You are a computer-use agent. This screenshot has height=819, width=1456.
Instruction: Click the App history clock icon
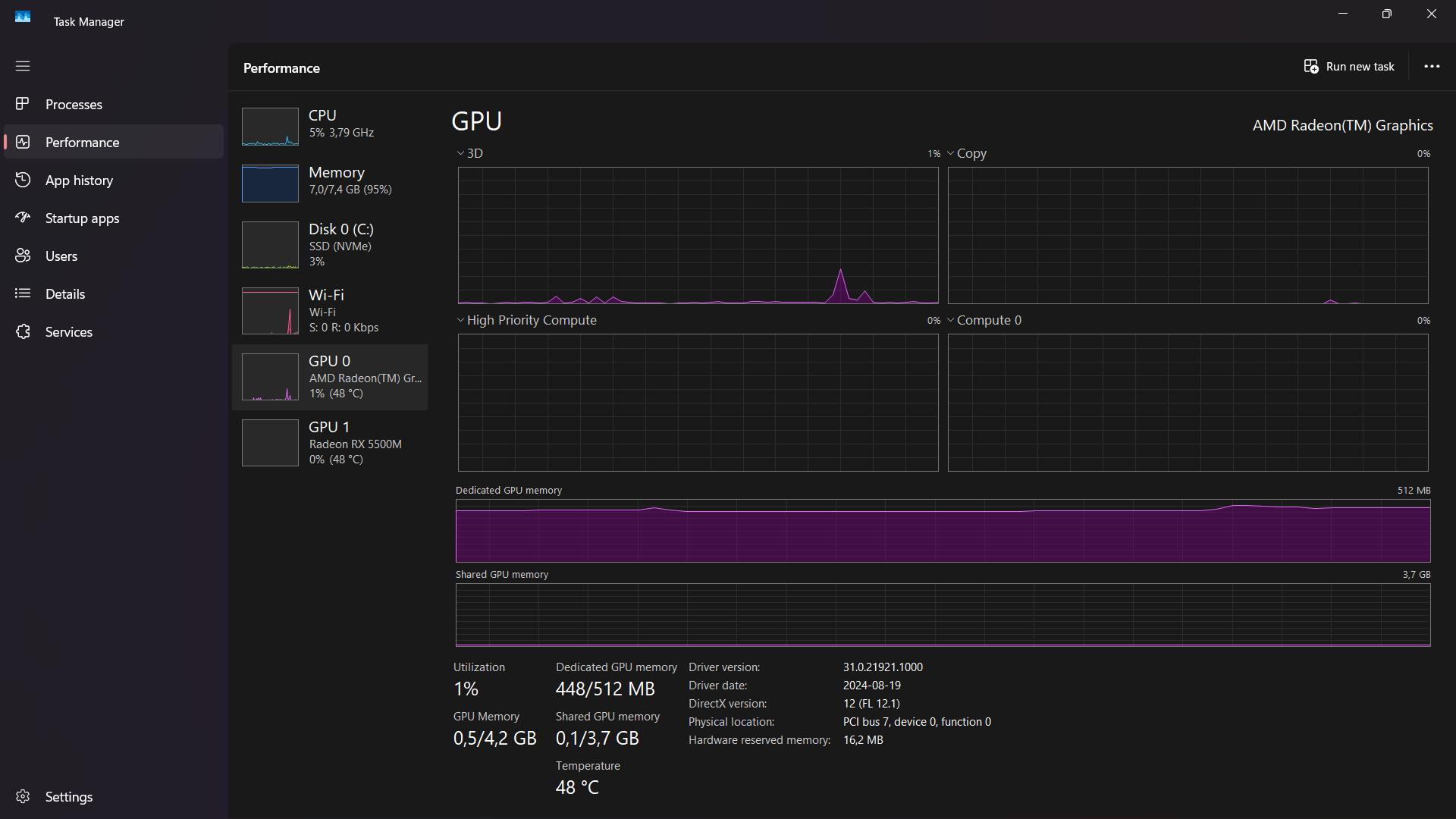23,180
